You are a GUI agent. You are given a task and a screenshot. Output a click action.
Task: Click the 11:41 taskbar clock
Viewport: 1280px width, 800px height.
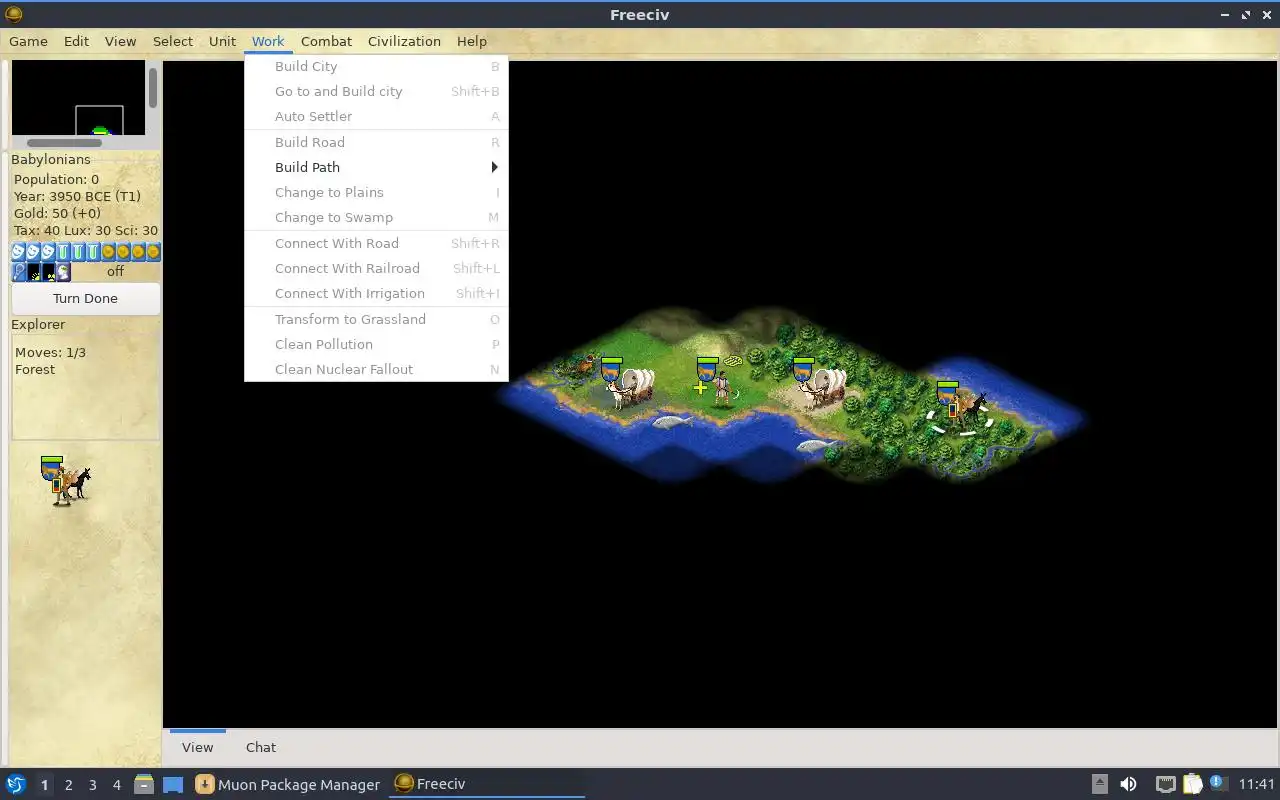(1256, 784)
